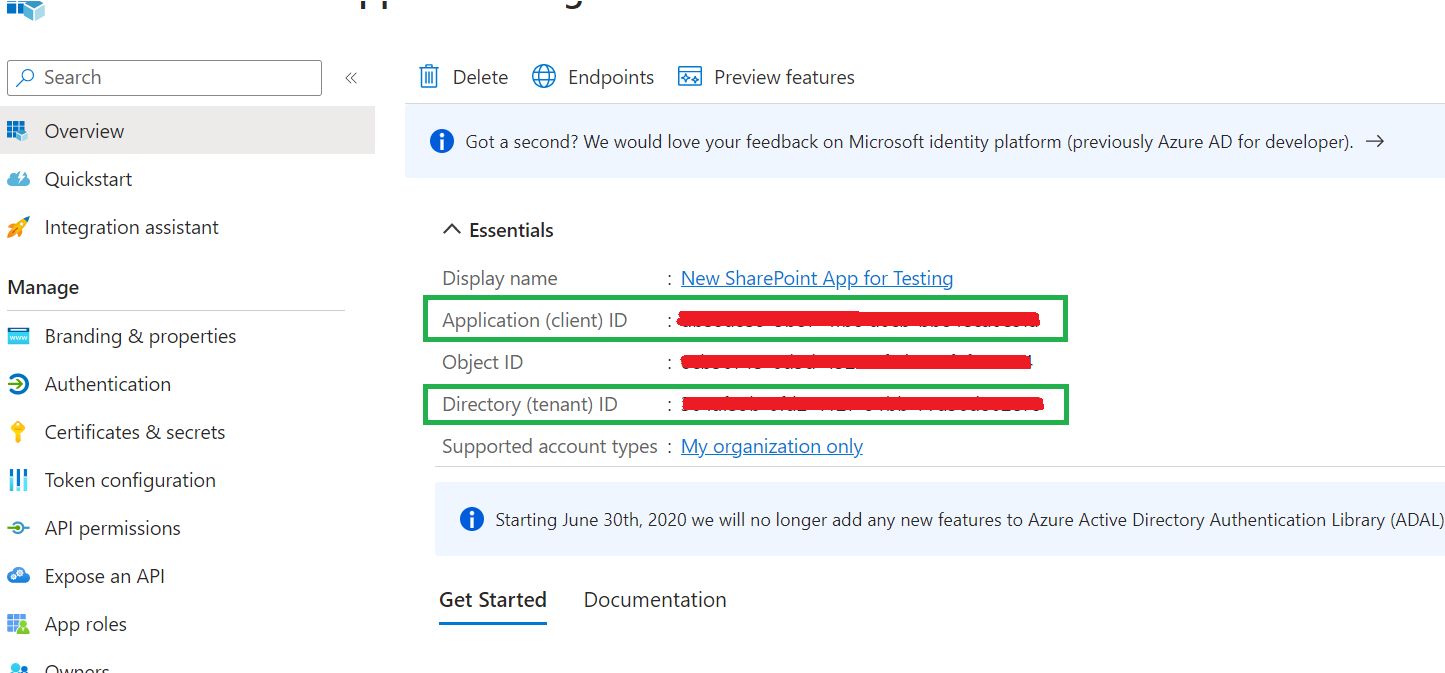Screen dimensions: 1445x673
Task: Click the Delete trash icon
Action: [x=429, y=77]
